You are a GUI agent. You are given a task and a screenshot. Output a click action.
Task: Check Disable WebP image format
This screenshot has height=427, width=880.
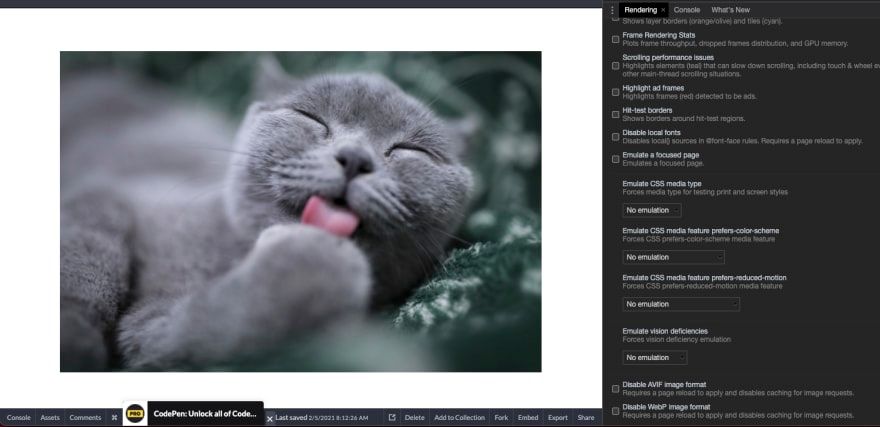point(616,411)
